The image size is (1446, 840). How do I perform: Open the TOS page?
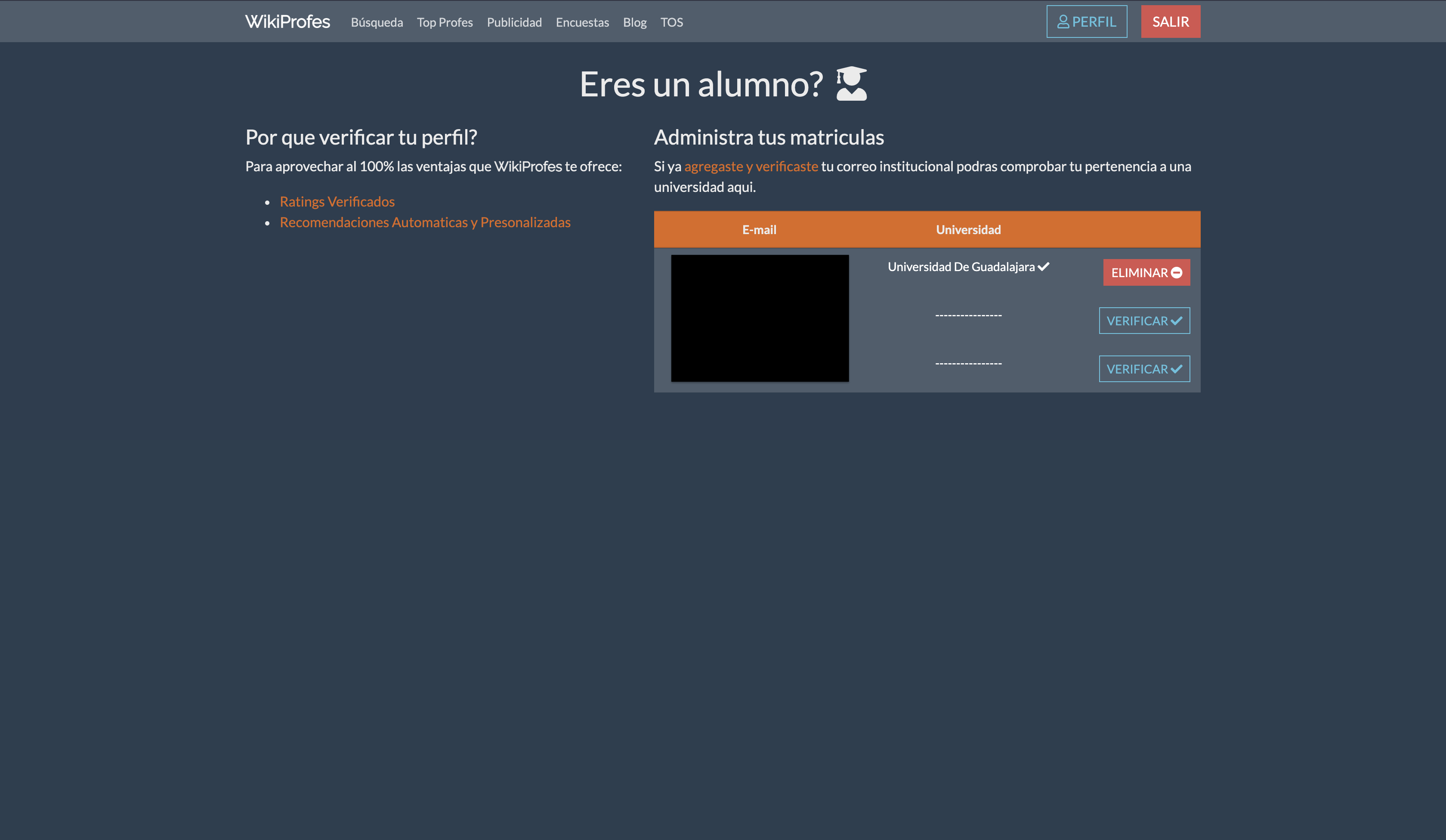pos(671,22)
